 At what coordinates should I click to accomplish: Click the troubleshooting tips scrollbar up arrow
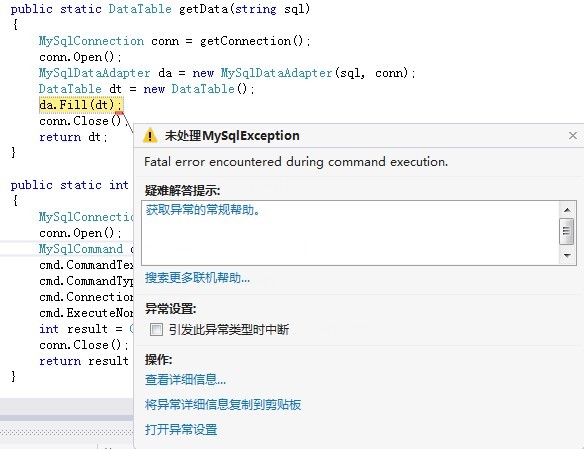coord(567,210)
